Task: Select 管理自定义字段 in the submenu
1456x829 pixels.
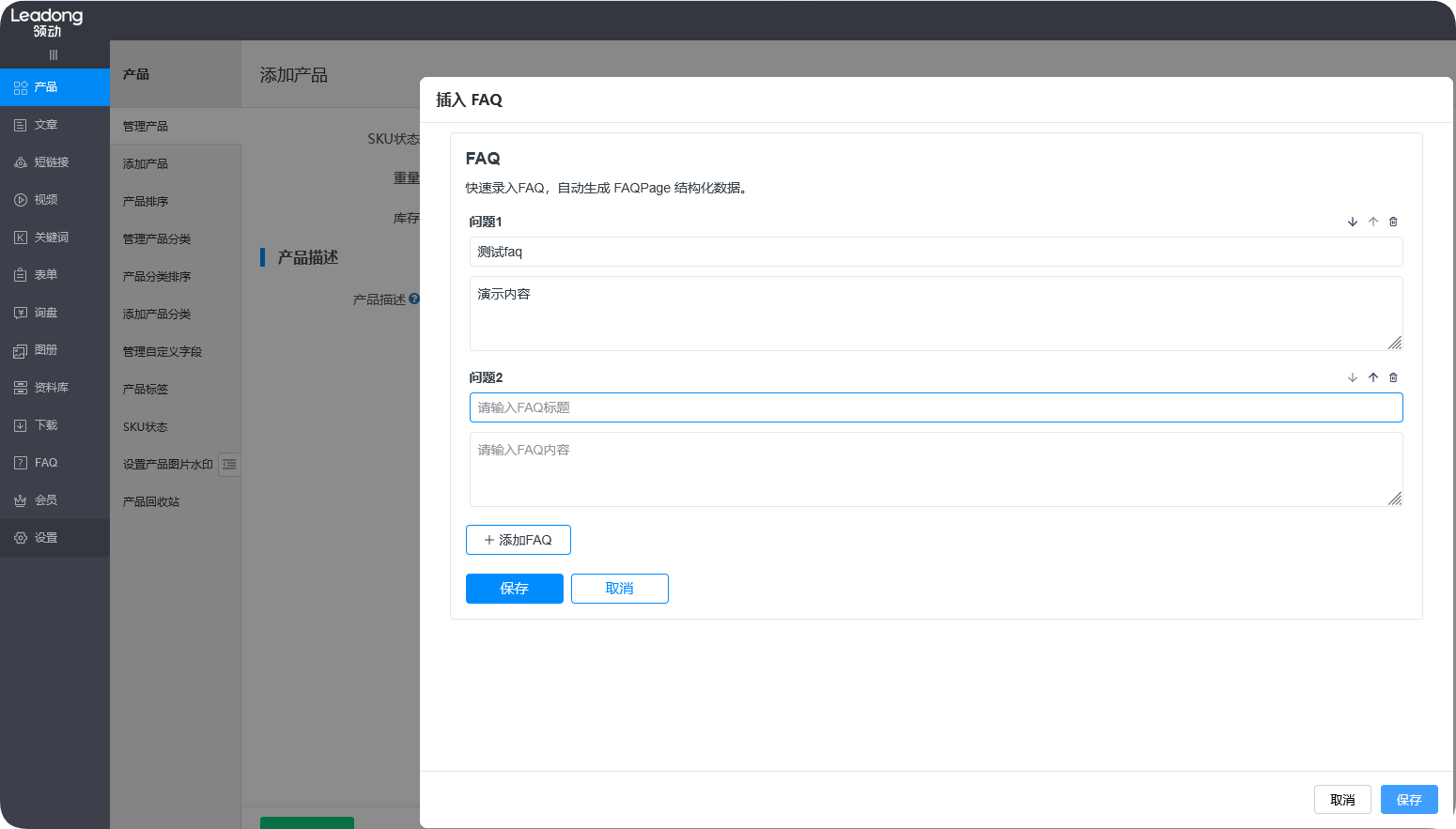Action: 176,351
